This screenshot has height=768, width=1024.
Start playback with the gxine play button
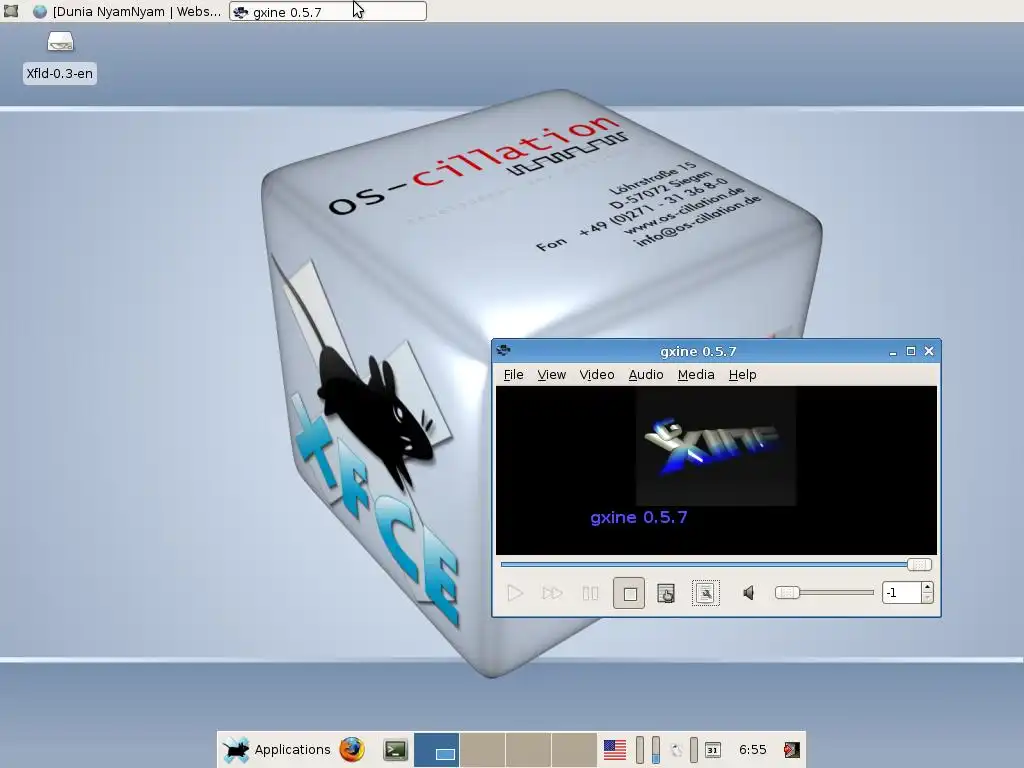click(515, 593)
